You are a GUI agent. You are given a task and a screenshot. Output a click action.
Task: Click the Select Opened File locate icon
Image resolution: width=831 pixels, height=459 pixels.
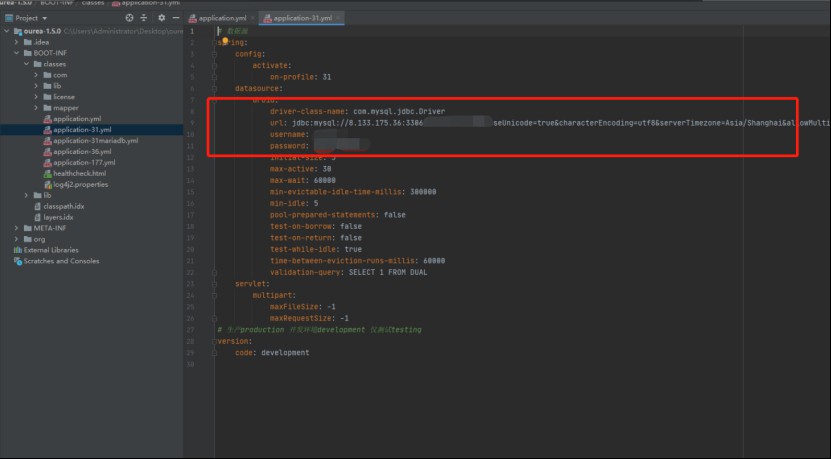pyautogui.click(x=129, y=18)
